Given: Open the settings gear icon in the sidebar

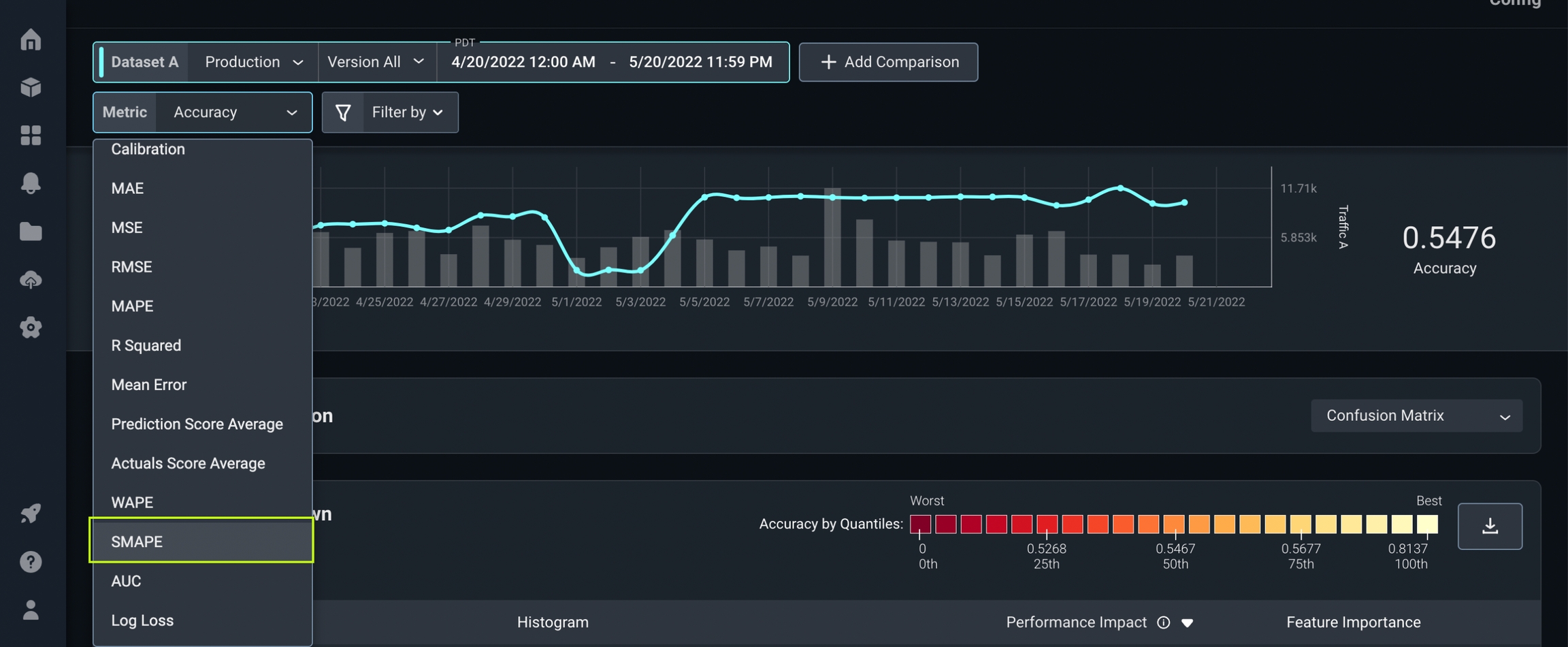Looking at the screenshot, I should [31, 328].
